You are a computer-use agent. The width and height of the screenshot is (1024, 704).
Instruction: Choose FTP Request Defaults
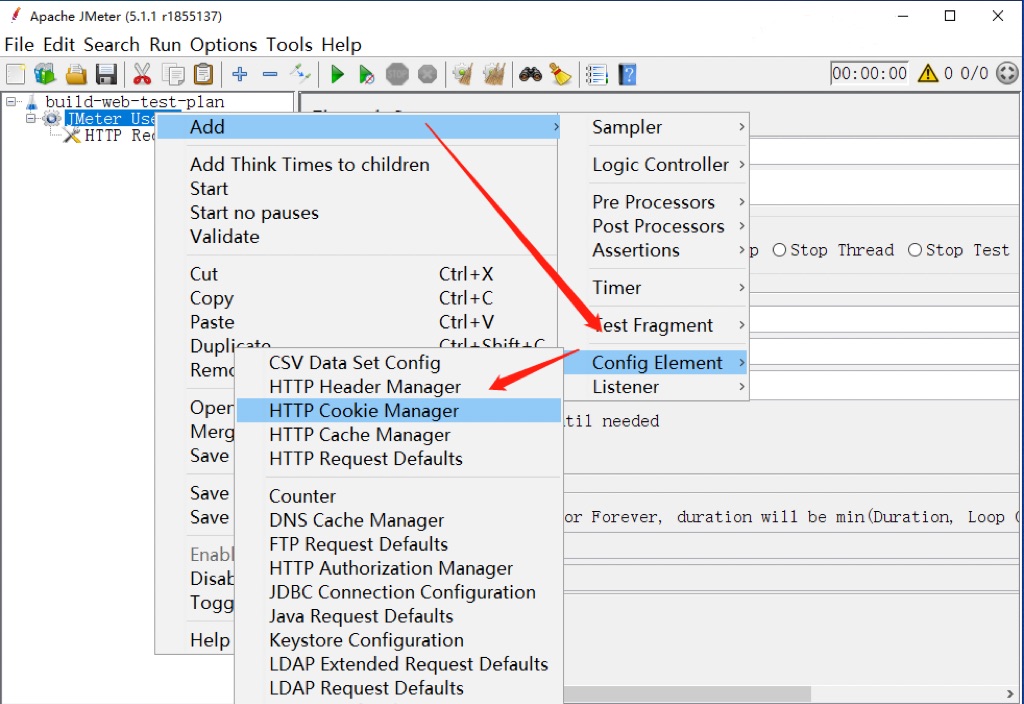coord(399,544)
